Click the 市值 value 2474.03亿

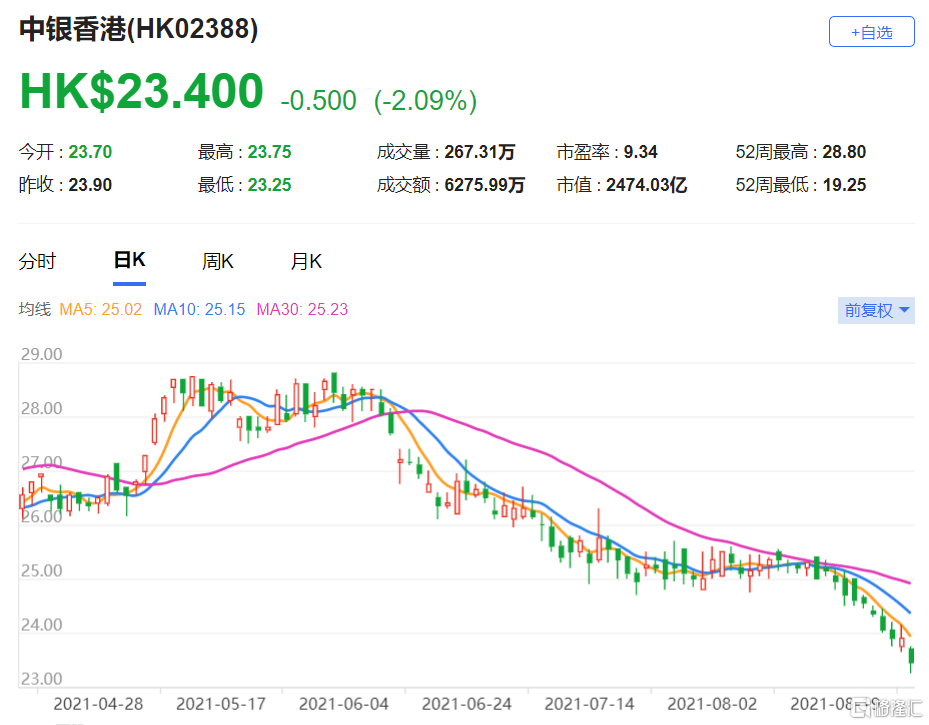click(x=646, y=185)
